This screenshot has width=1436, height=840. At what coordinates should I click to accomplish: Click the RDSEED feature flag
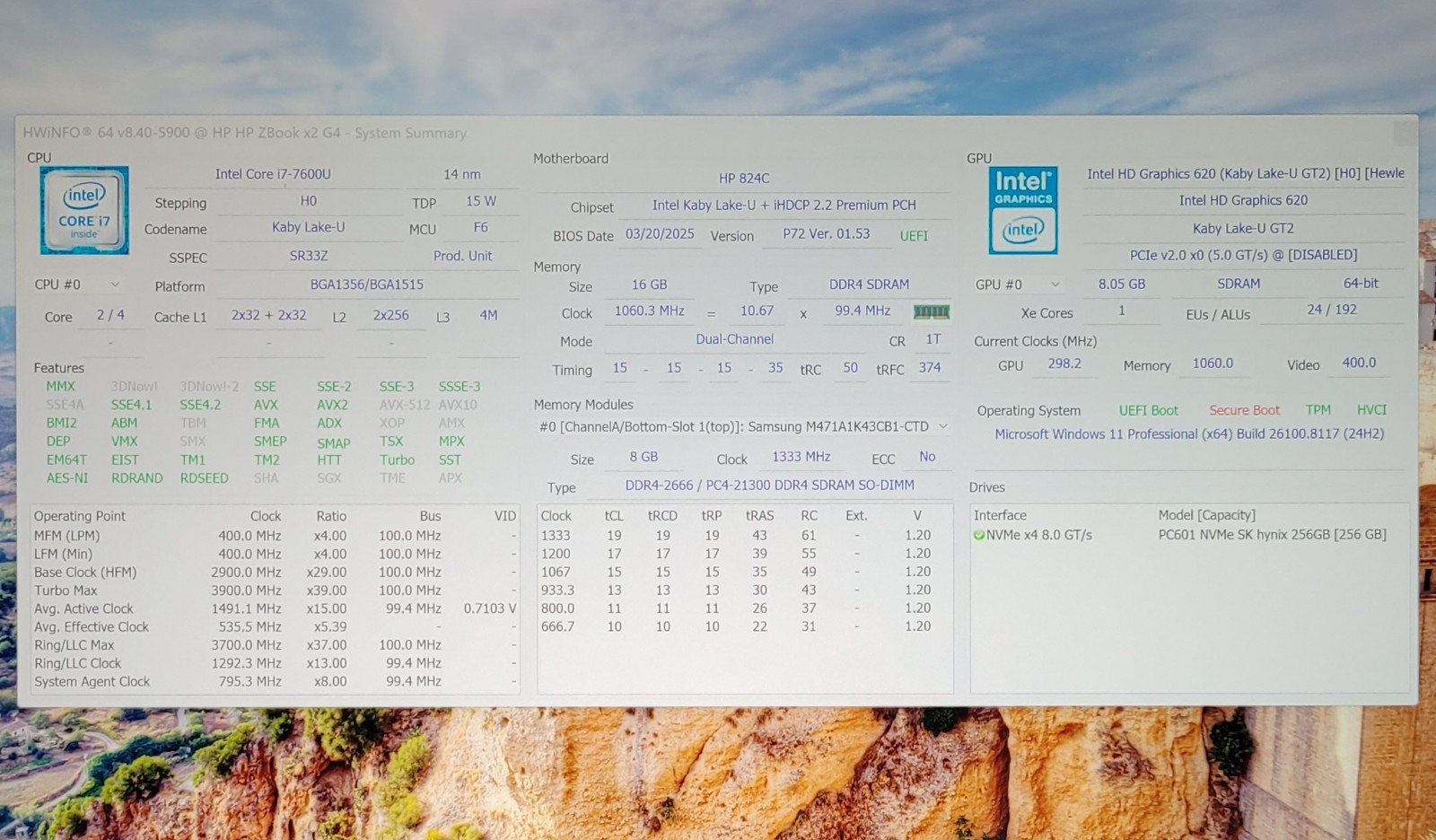[x=204, y=478]
